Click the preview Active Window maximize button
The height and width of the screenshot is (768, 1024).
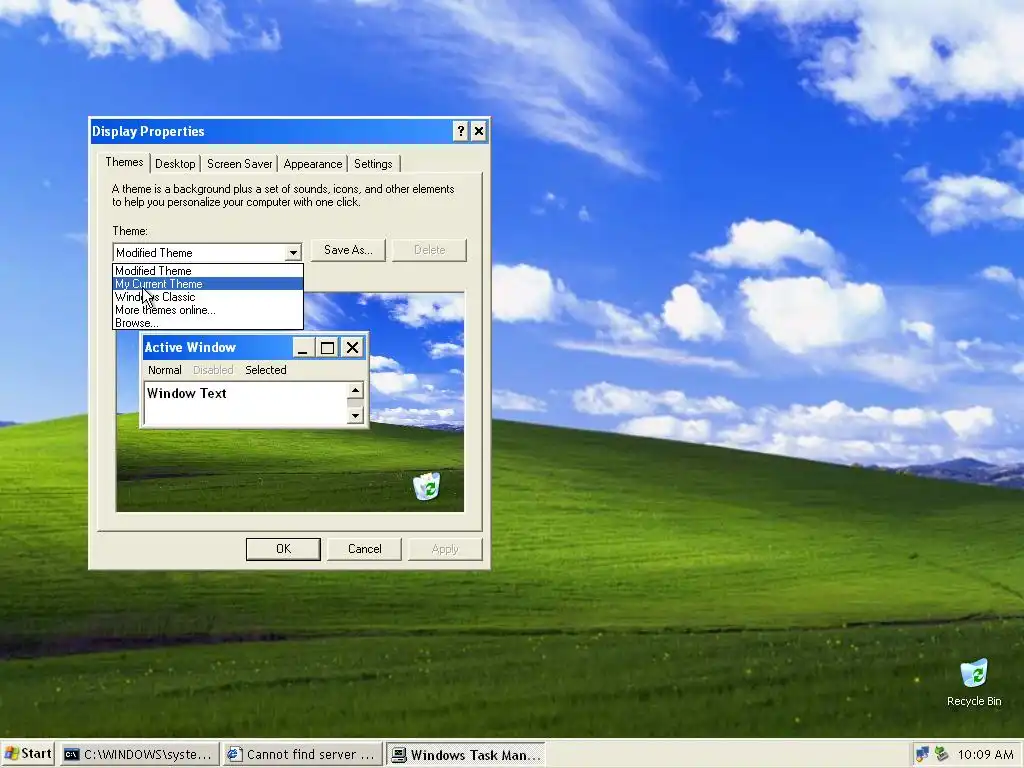327,347
